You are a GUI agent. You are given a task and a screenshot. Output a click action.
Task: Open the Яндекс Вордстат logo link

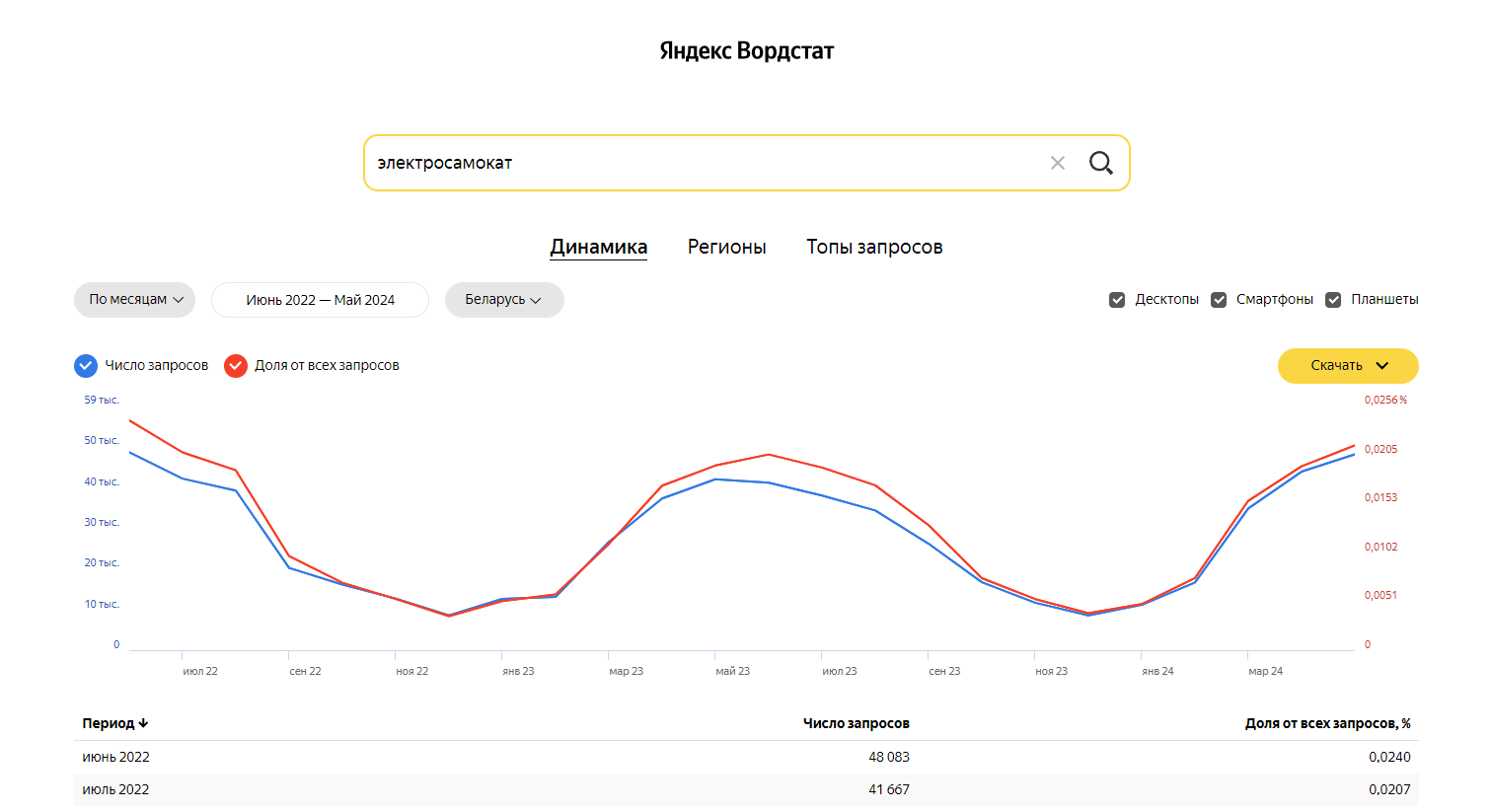tap(747, 50)
